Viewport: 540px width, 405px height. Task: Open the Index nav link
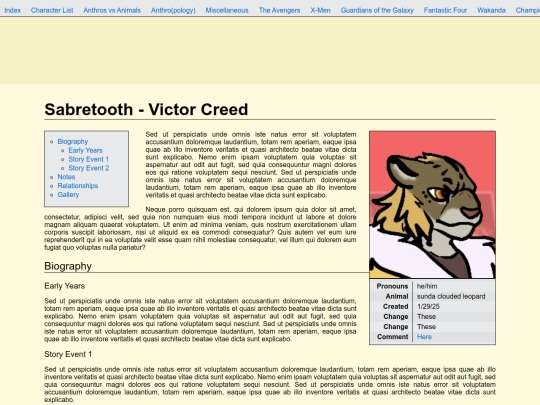click(12, 10)
